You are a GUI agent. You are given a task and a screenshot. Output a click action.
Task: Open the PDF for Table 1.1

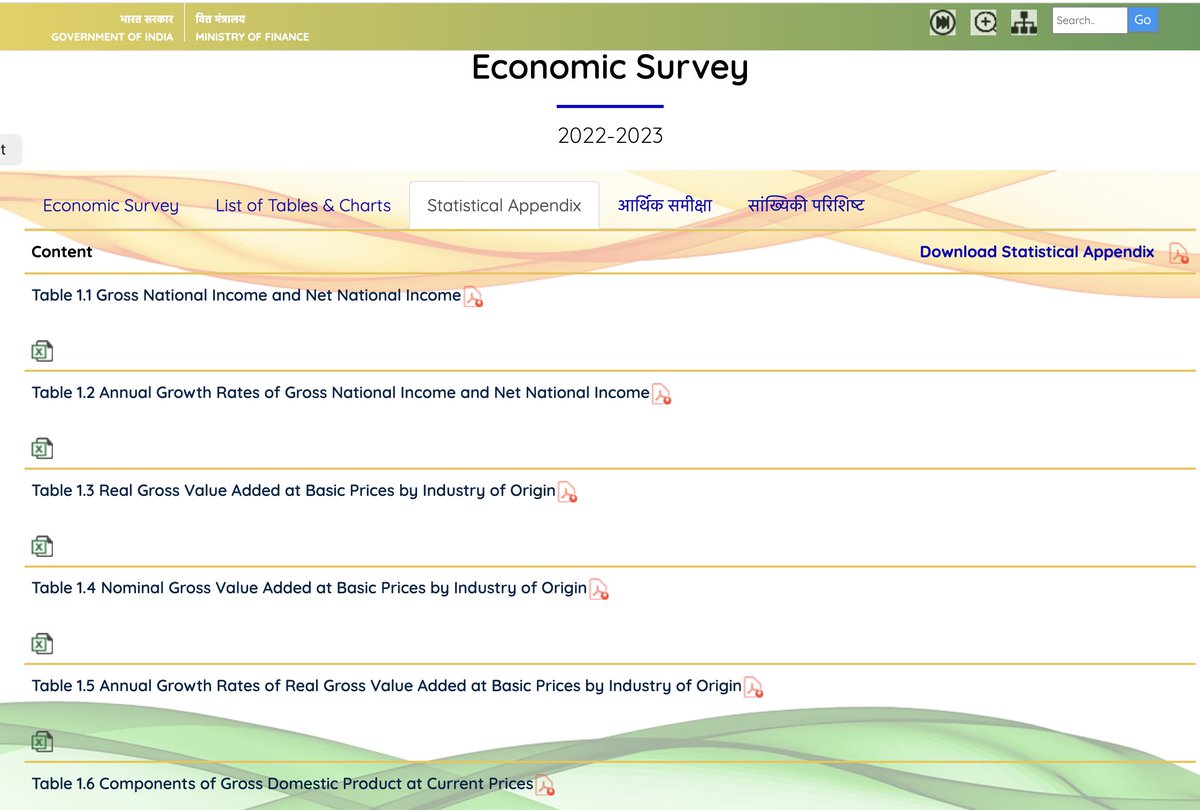473,297
